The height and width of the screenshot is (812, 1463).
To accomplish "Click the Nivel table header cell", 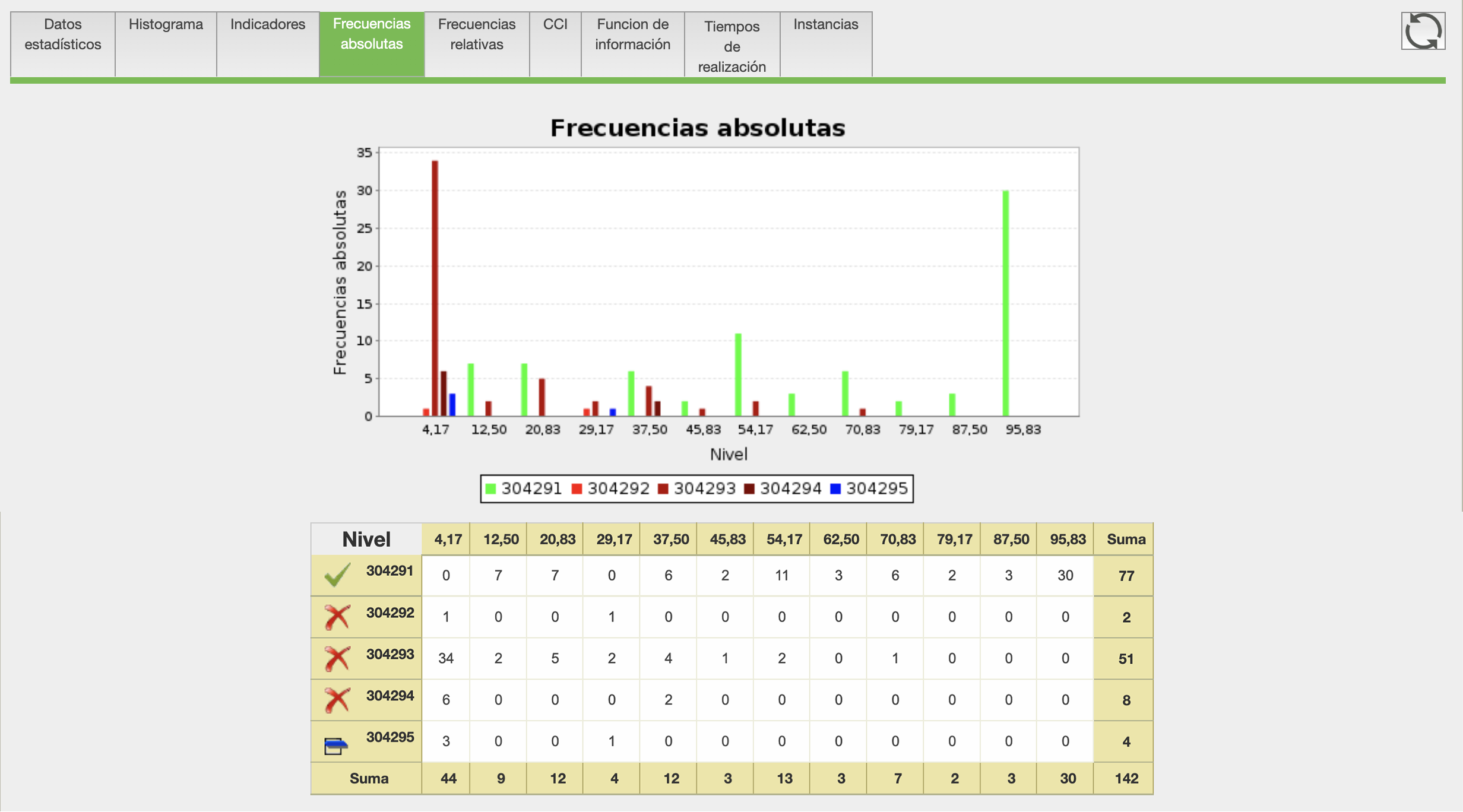I will tap(366, 539).
